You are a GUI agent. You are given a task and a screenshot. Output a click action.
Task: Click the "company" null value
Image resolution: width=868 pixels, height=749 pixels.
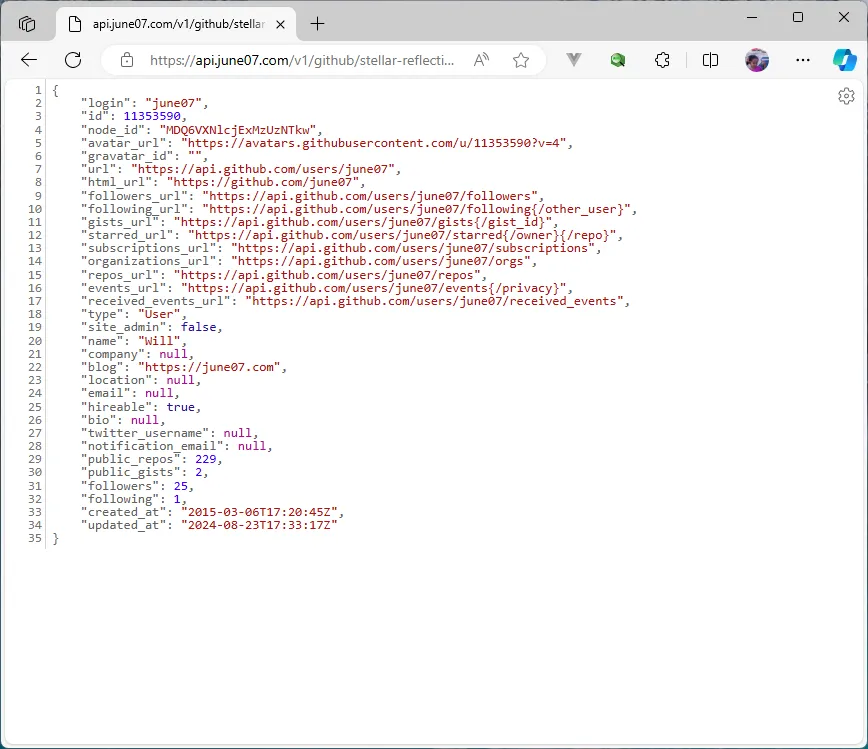pos(173,354)
